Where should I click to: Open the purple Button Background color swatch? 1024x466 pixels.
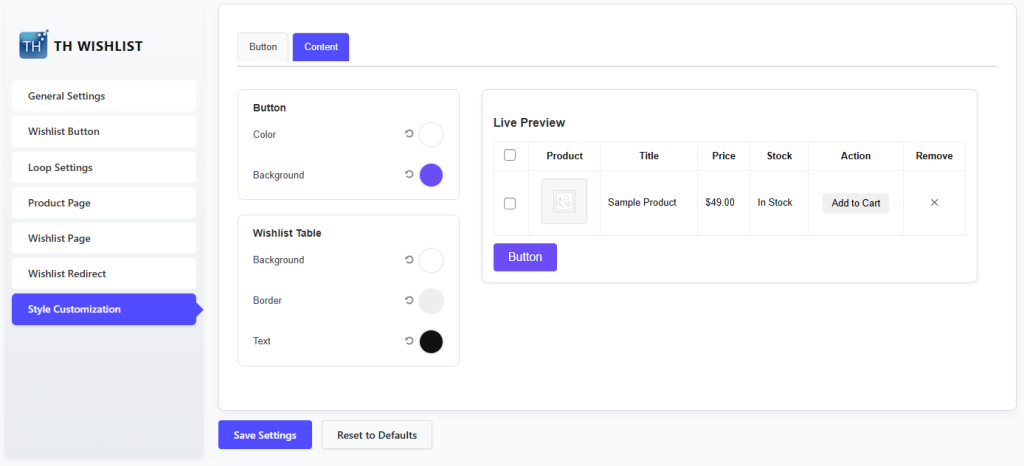(x=431, y=175)
